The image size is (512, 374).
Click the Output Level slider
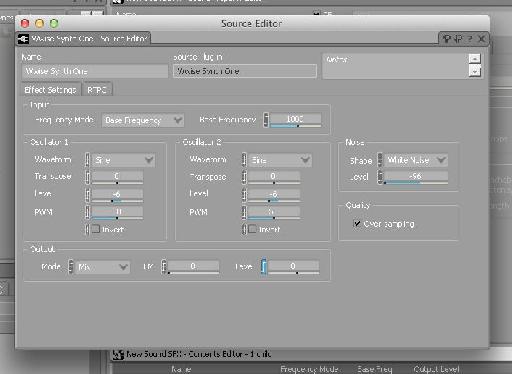point(293,267)
